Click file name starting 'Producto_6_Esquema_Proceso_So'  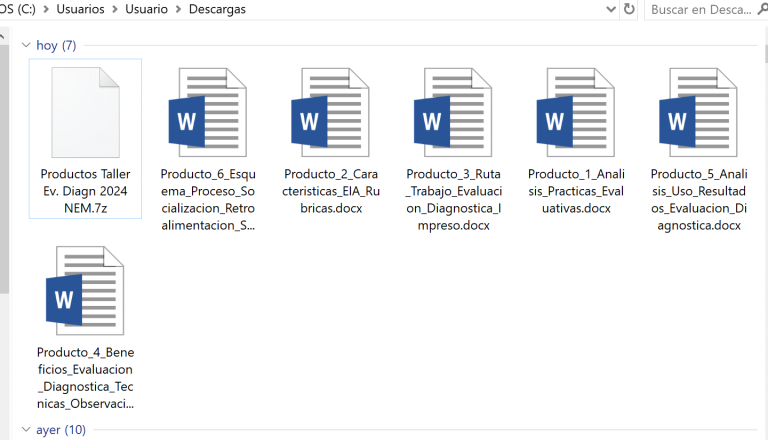(208, 199)
